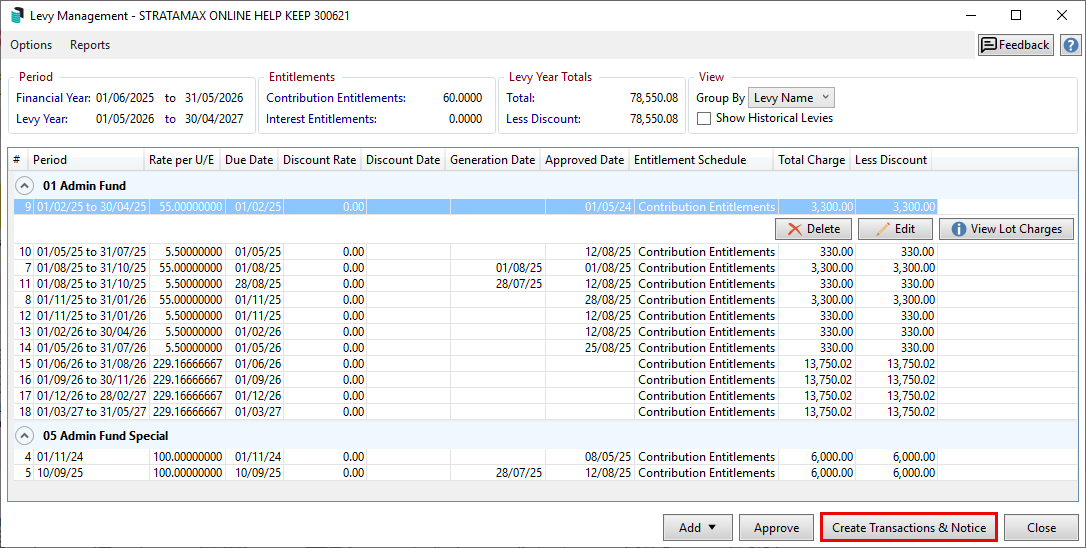The height and width of the screenshot is (548, 1086).
Task: Click Create Transactions & Notice button
Action: click(x=908, y=528)
